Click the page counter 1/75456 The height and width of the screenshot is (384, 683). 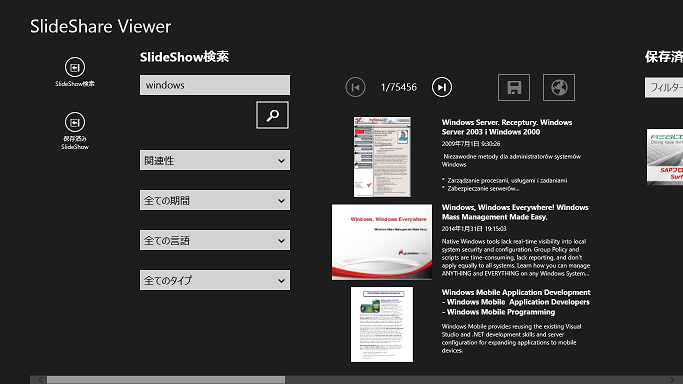coord(399,87)
